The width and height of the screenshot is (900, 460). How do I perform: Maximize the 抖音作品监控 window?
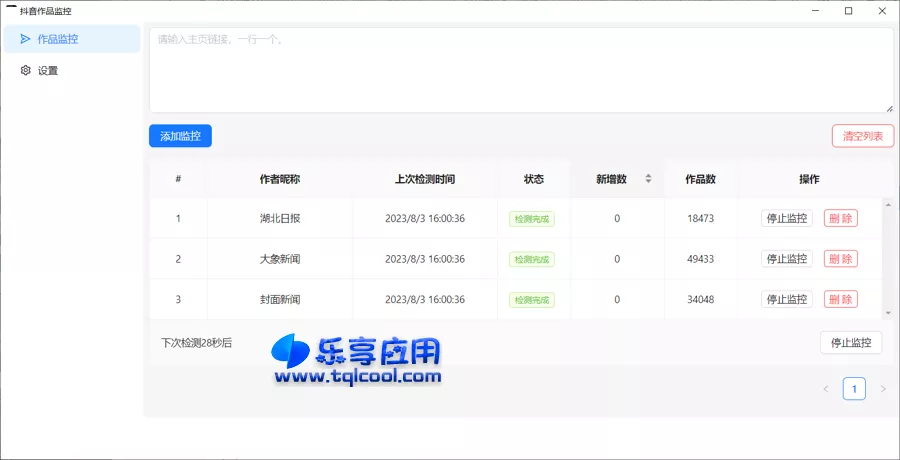pos(848,10)
